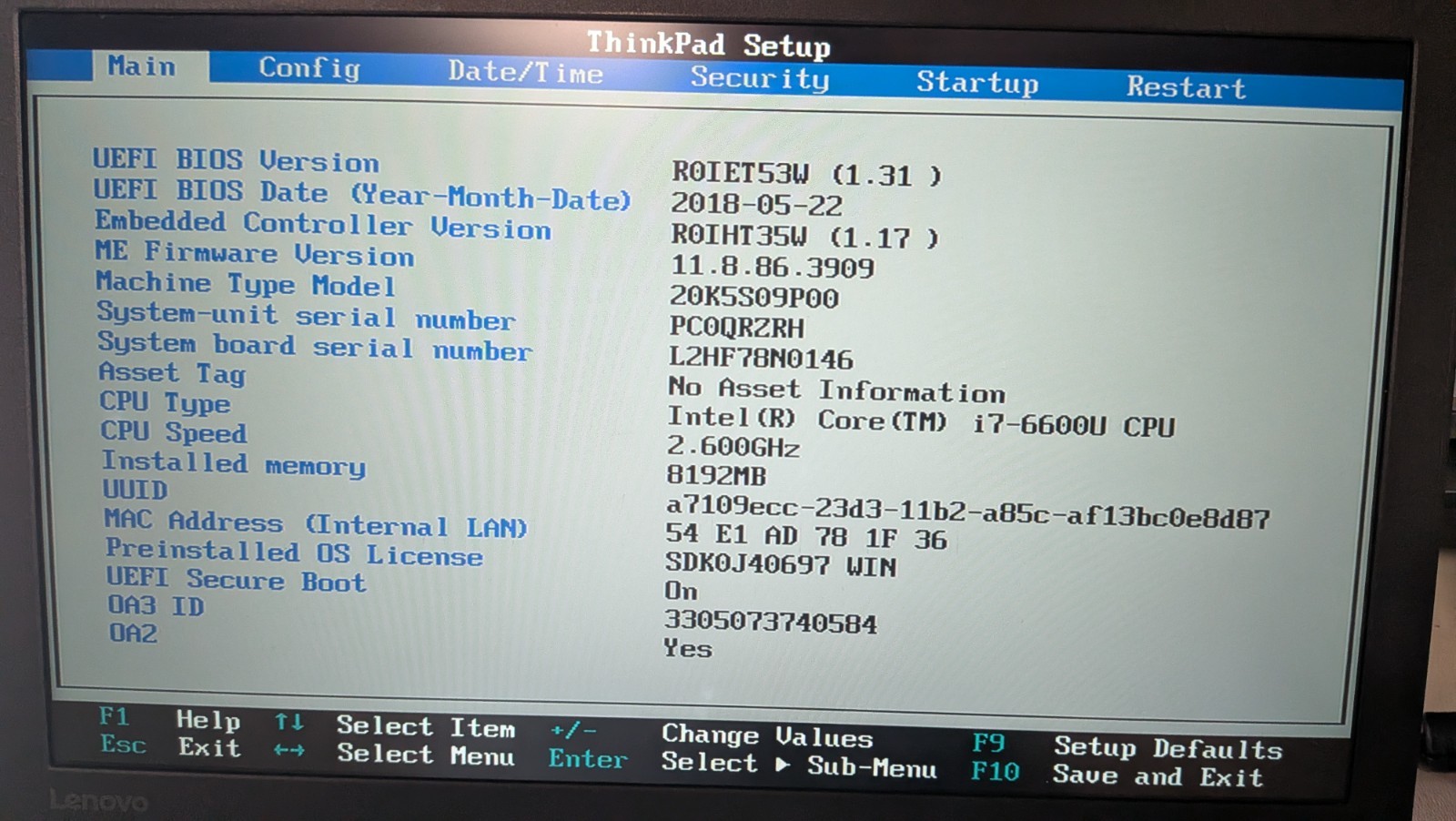Click the left/right arrows Select Menu icon

pyautogui.click(x=289, y=750)
